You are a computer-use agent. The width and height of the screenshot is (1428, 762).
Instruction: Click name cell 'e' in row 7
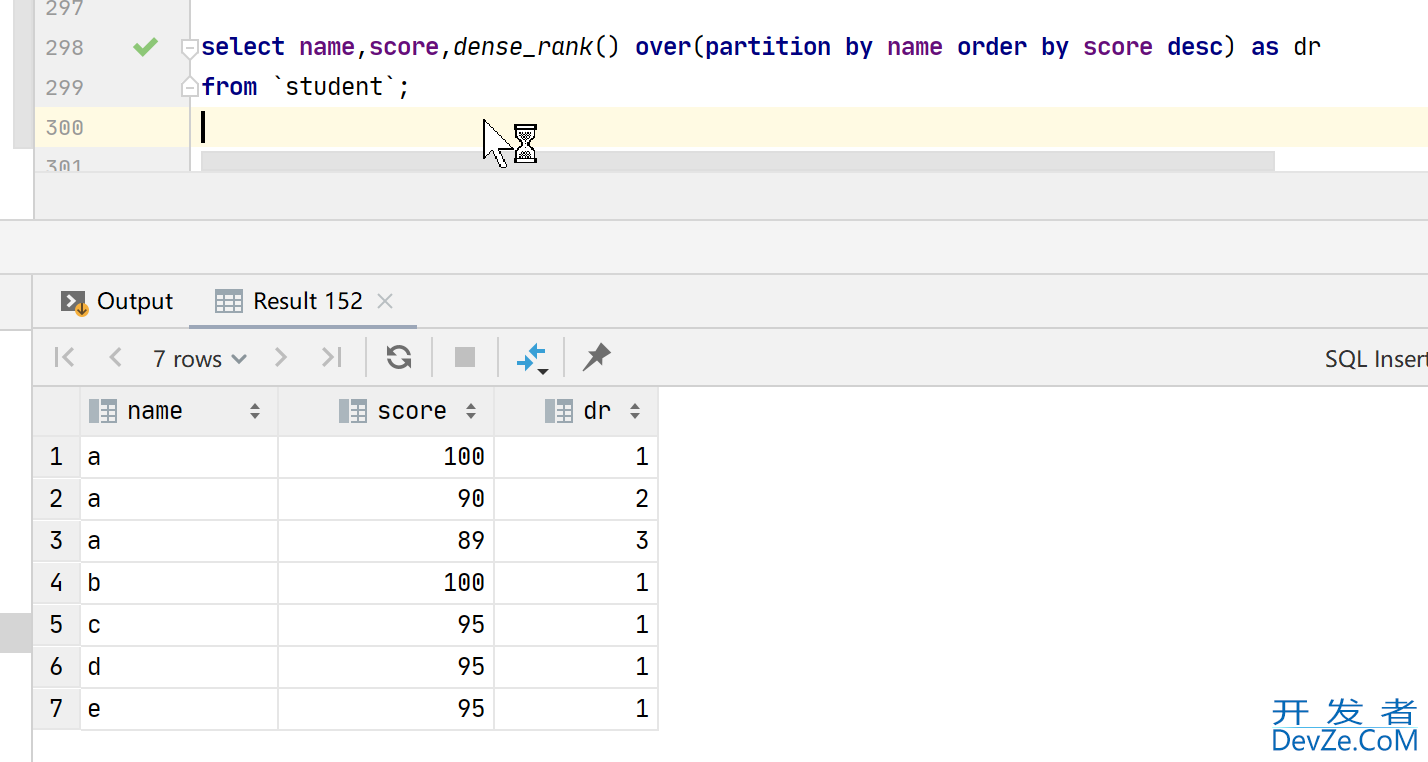click(x=179, y=709)
